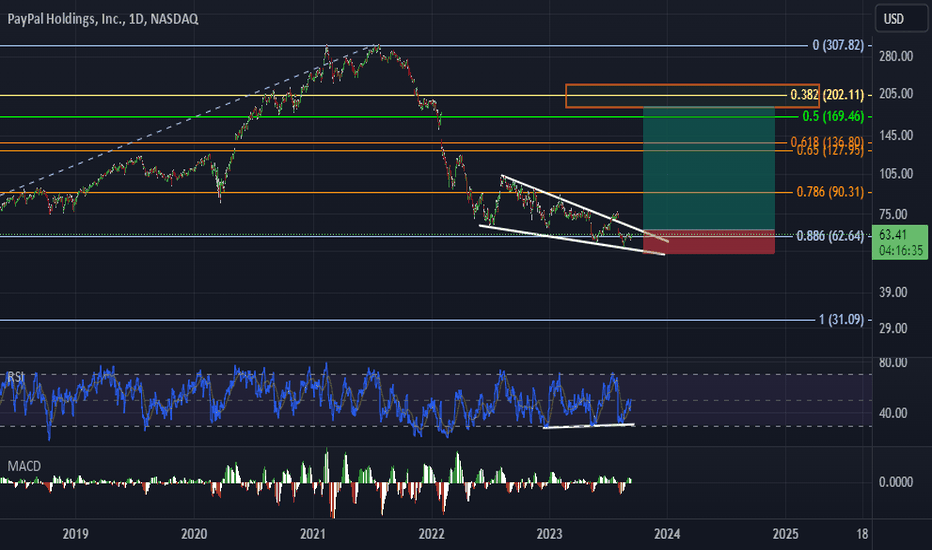Select the 0.886 (62.64) Fibonacci label

[x=830, y=235]
